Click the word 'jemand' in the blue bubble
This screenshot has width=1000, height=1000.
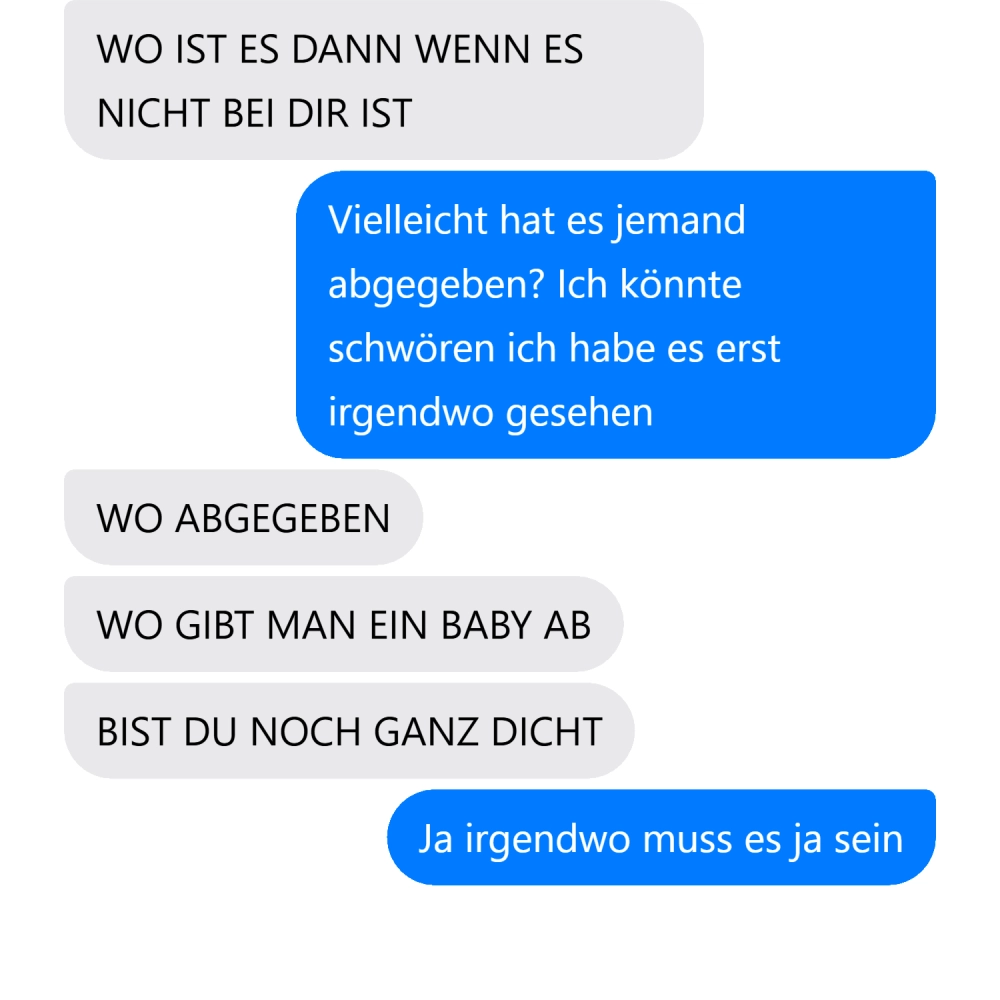click(x=680, y=222)
